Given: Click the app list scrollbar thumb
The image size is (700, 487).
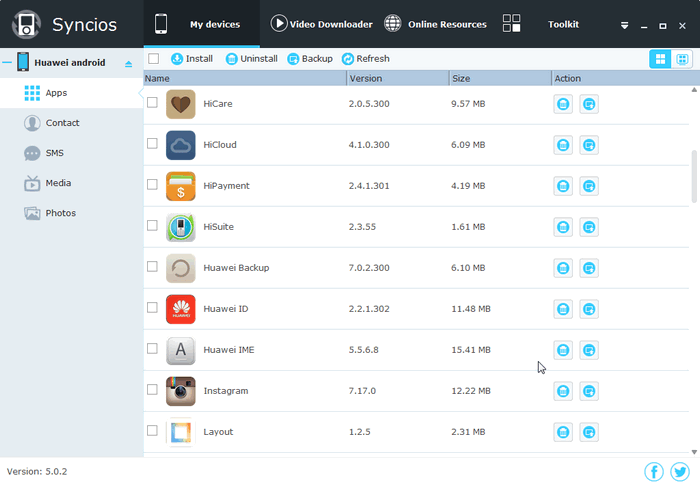Looking at the screenshot, I should point(694,176).
